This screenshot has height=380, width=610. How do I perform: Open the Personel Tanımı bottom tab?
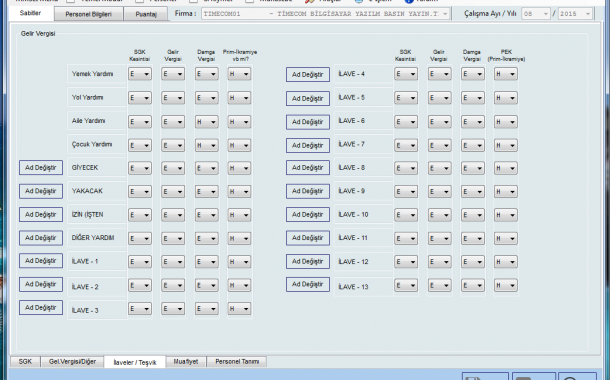[237, 362]
